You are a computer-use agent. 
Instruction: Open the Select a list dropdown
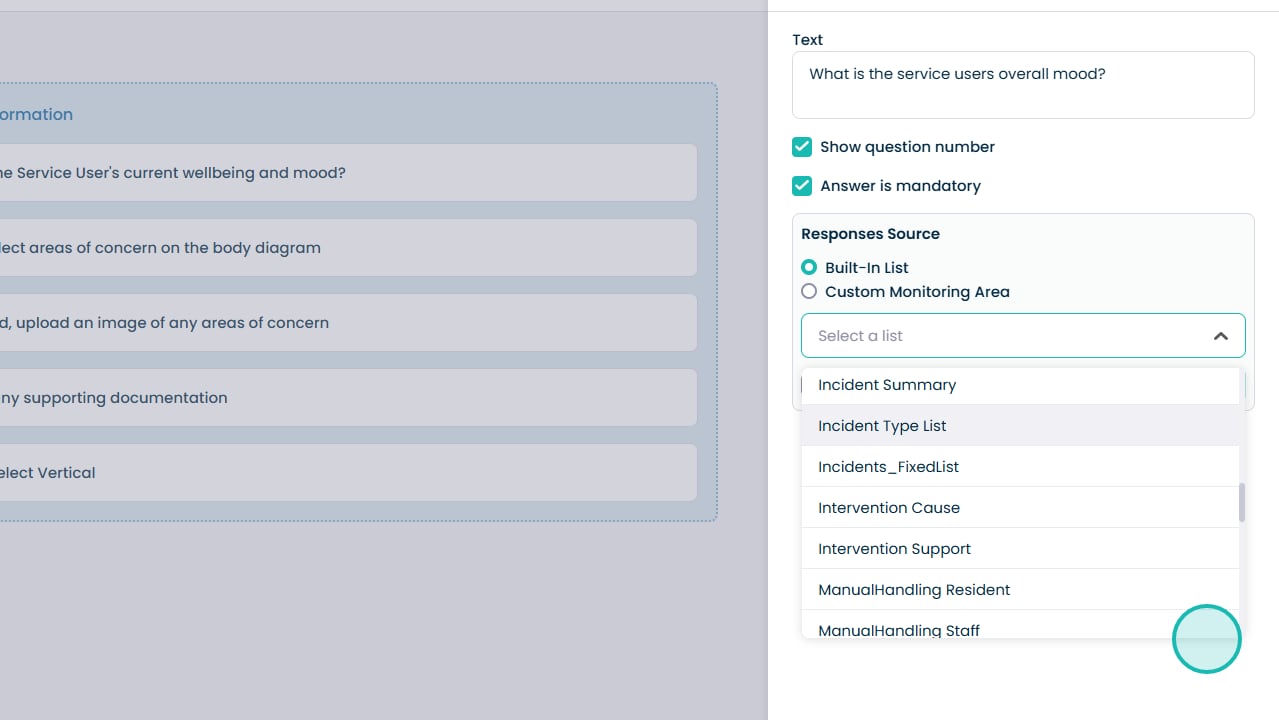click(x=1010, y=336)
